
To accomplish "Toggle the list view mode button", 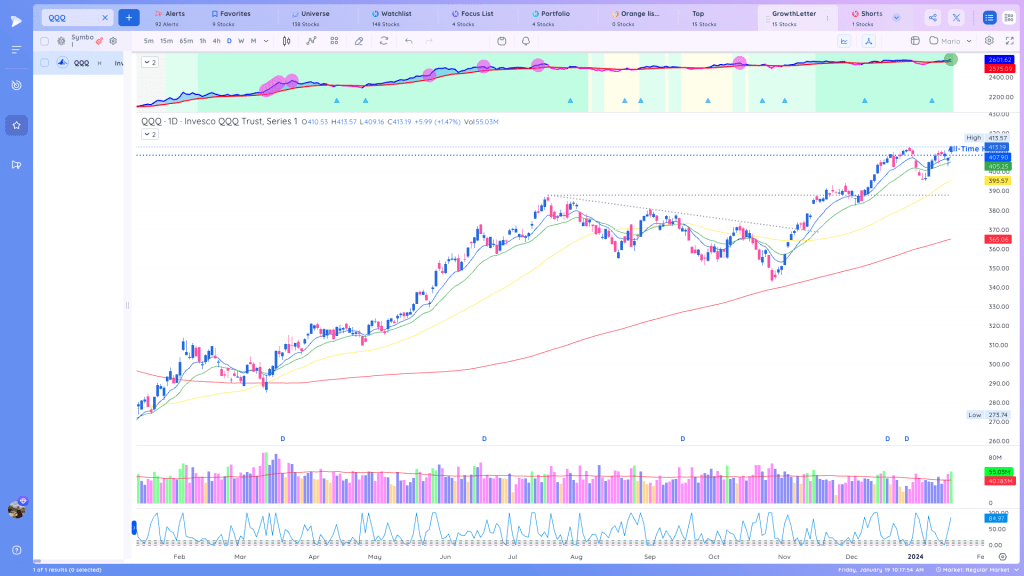I will 989,18.
